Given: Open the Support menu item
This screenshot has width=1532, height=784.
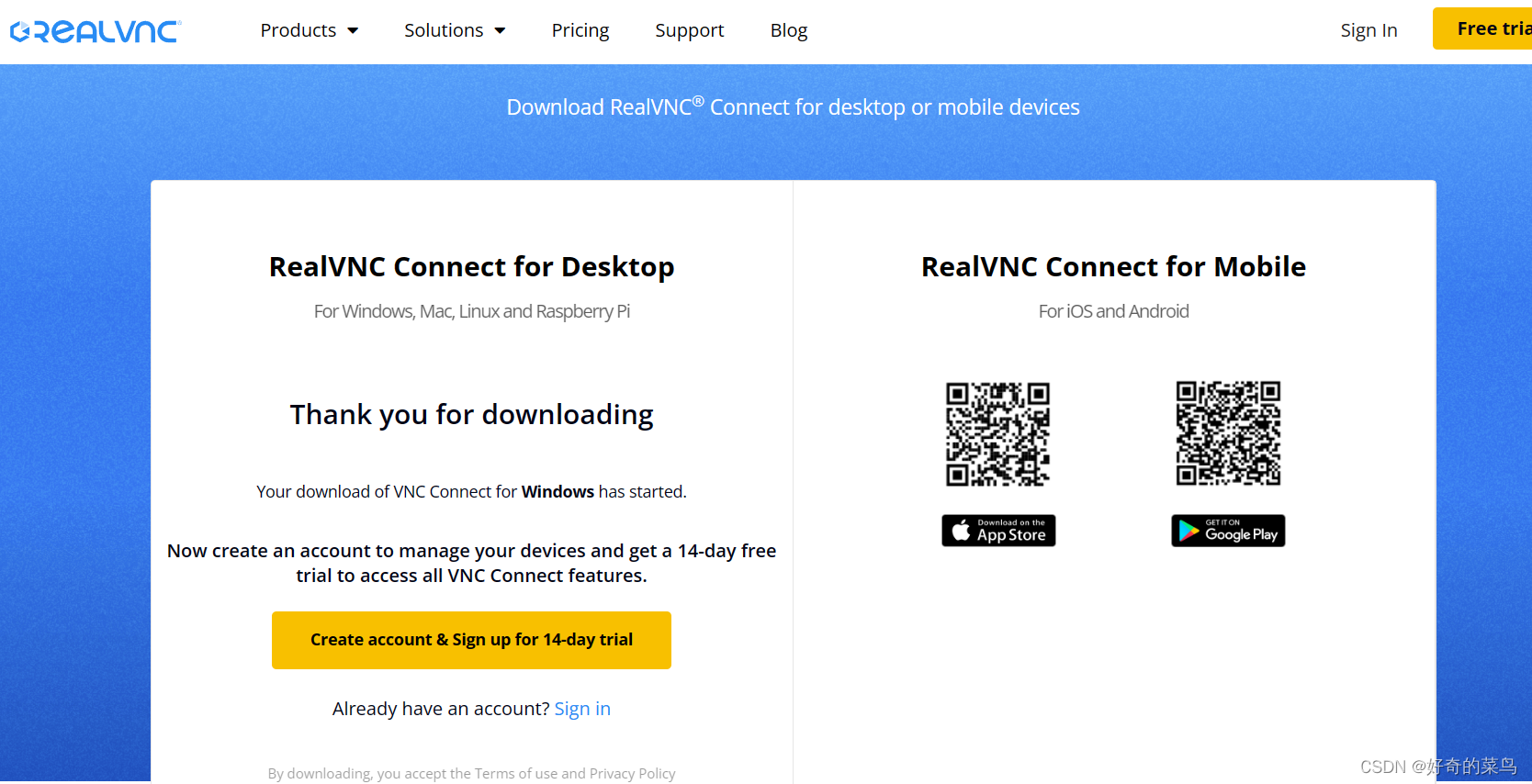Looking at the screenshot, I should [x=689, y=30].
